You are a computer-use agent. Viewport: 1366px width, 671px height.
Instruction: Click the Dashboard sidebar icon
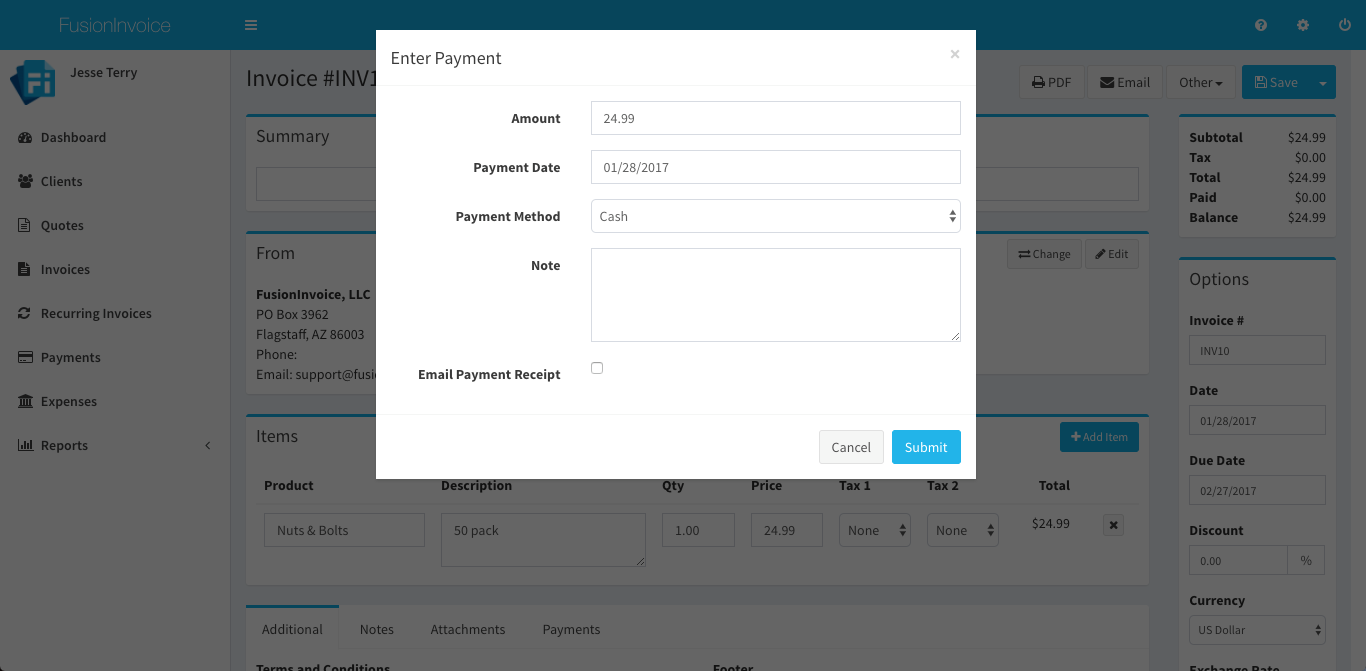point(25,138)
